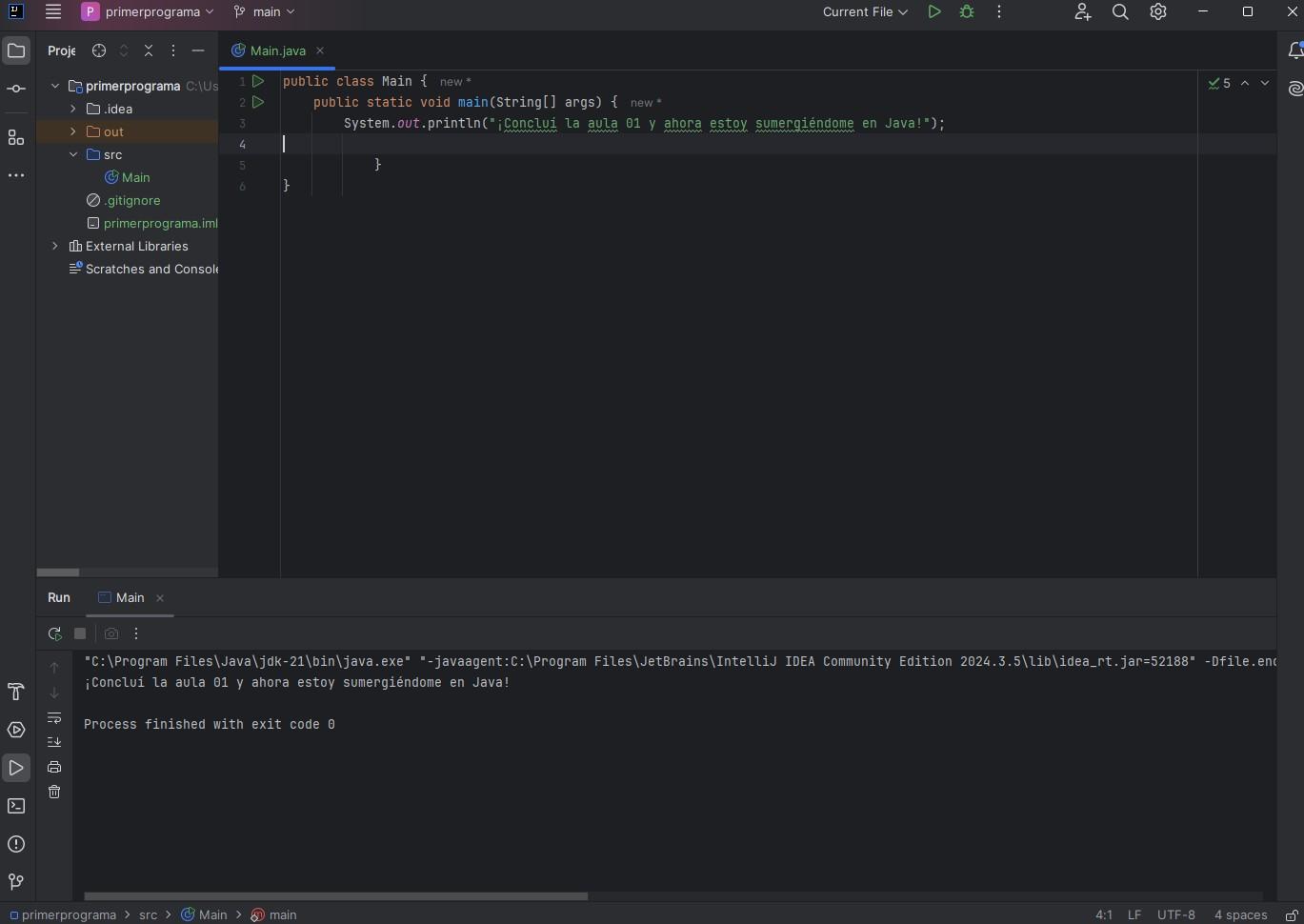Open the Current File run configuration dropdown

(x=865, y=12)
